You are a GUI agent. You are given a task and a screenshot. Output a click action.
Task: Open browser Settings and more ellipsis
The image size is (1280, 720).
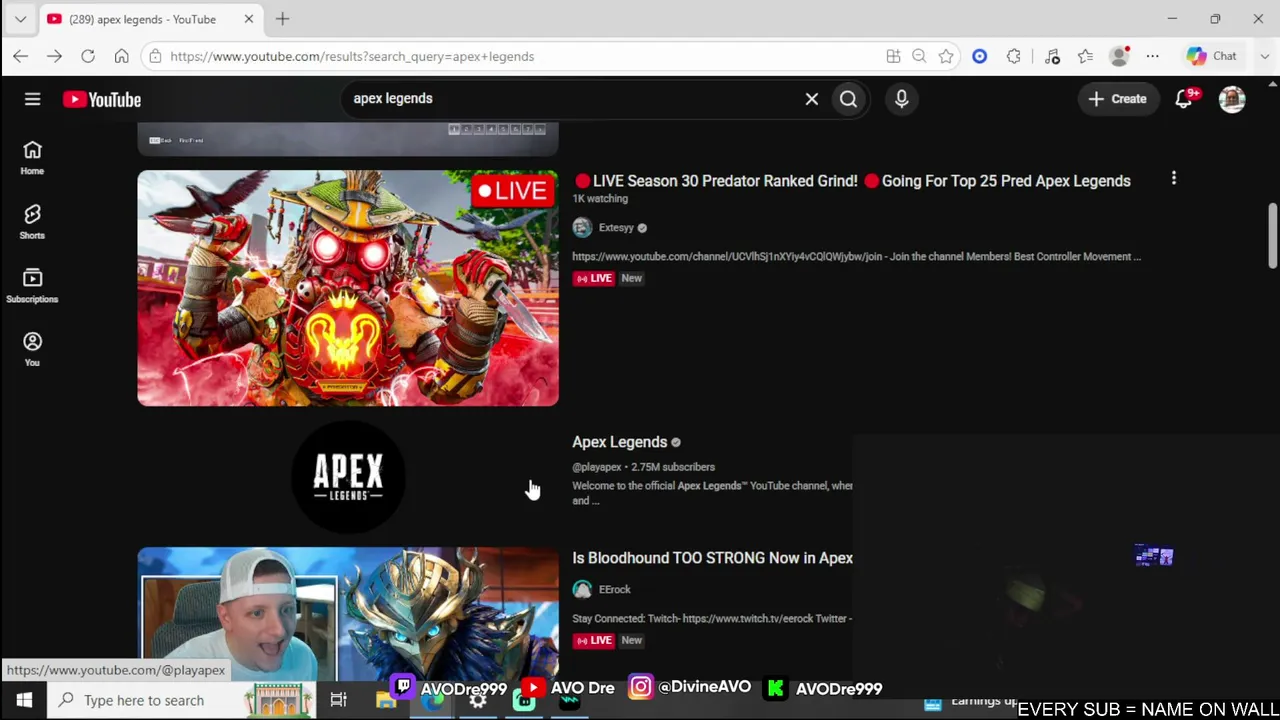click(x=1153, y=57)
